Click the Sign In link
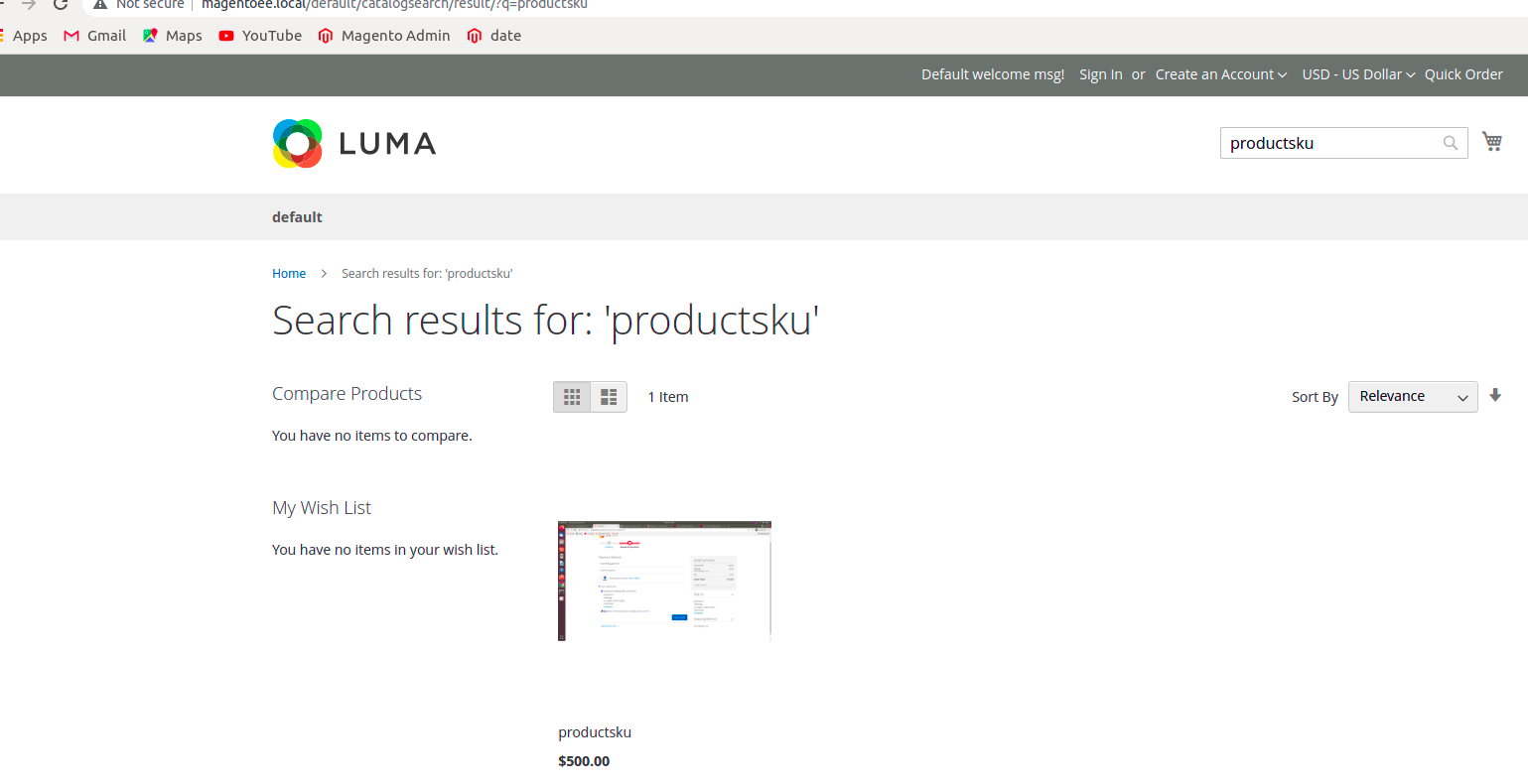1528x784 pixels. [1100, 74]
